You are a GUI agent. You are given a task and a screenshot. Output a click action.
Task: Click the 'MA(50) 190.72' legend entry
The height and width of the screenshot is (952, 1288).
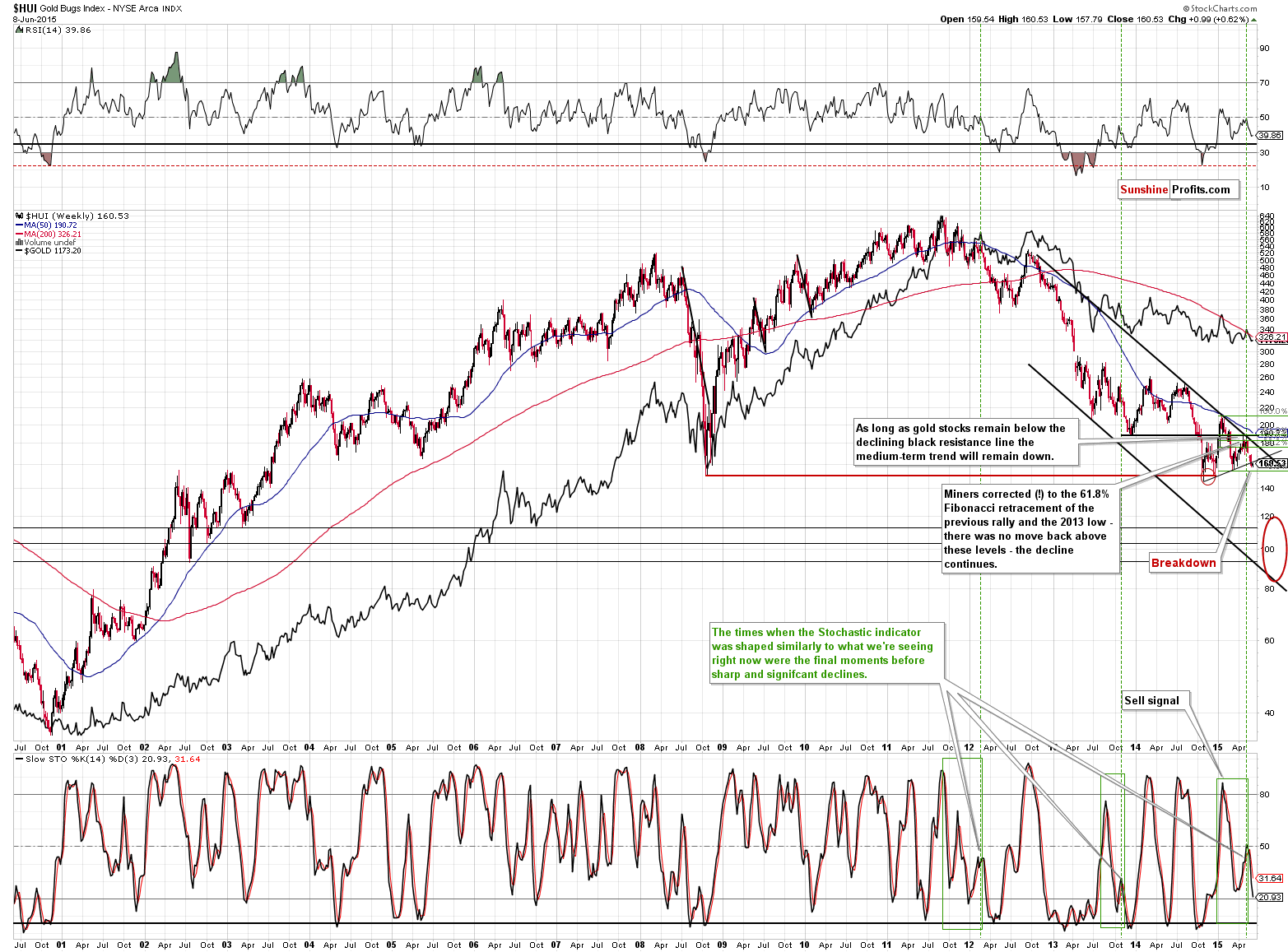click(50, 225)
